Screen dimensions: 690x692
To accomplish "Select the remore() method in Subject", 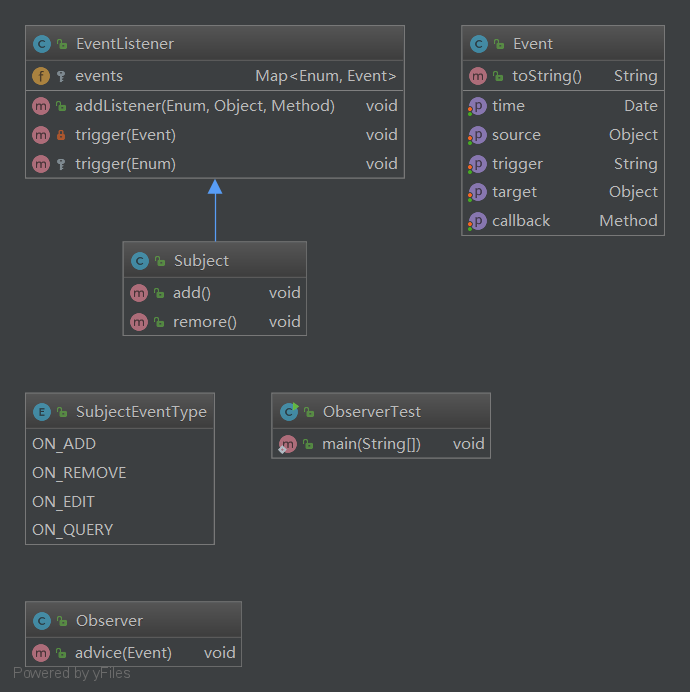I will [x=204, y=322].
